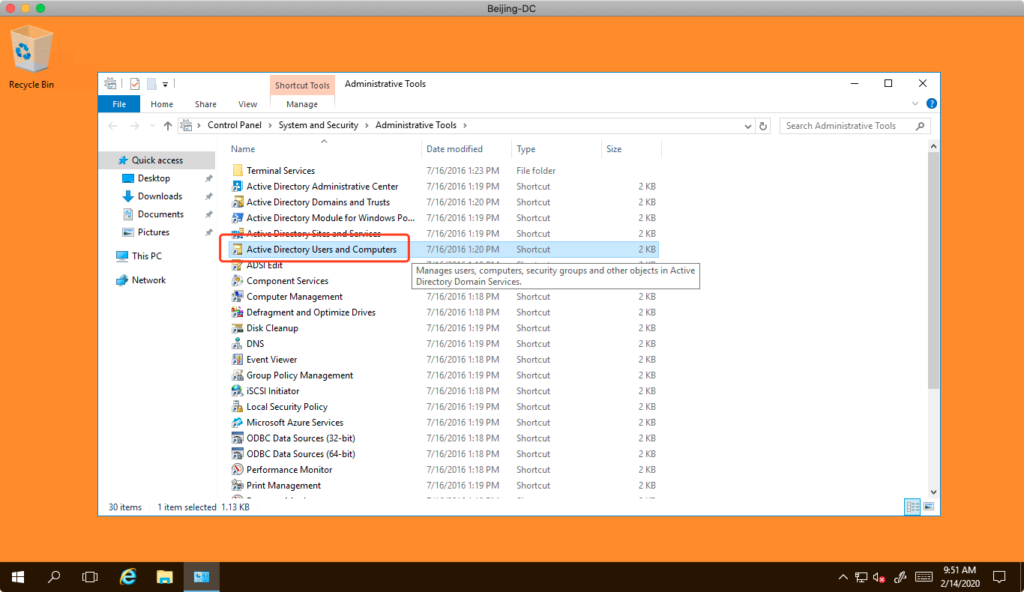Switch to details view layout
This screenshot has width=1024, height=592.
pos(912,507)
